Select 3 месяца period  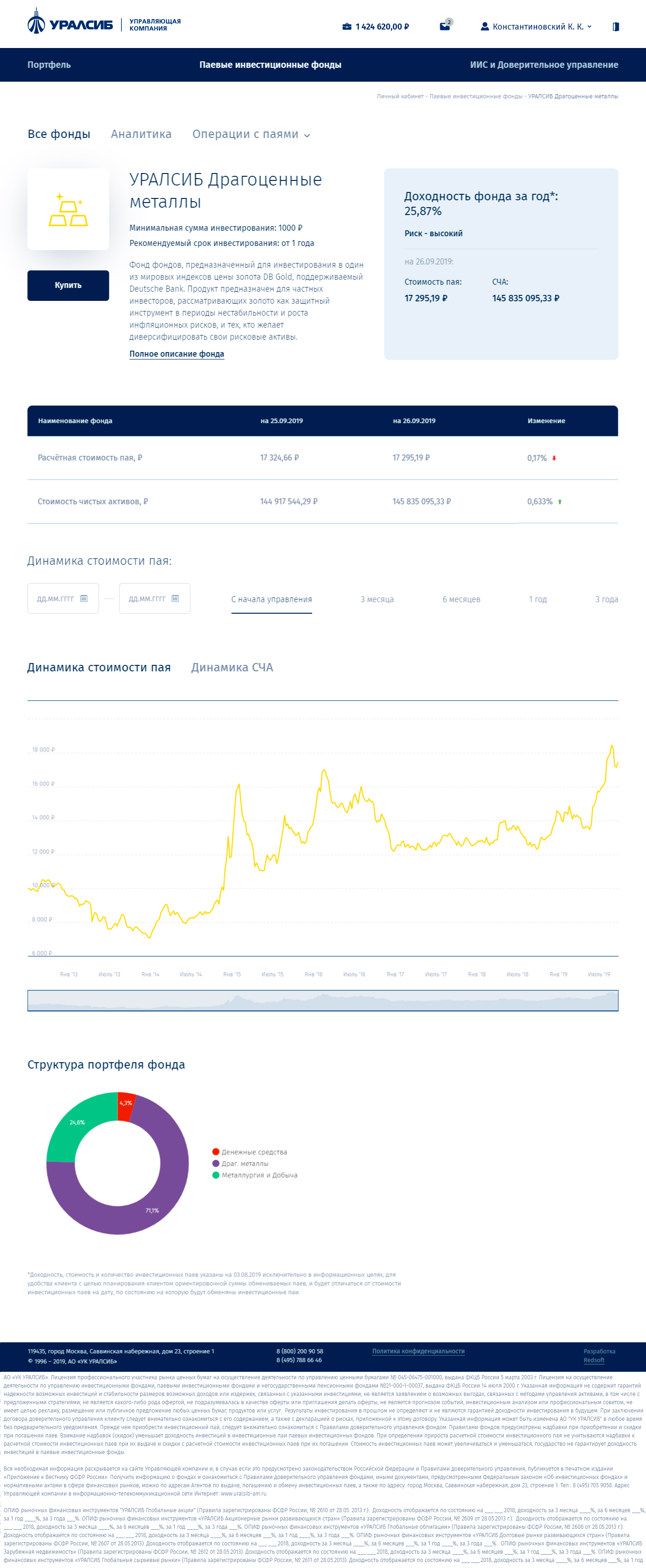click(377, 599)
